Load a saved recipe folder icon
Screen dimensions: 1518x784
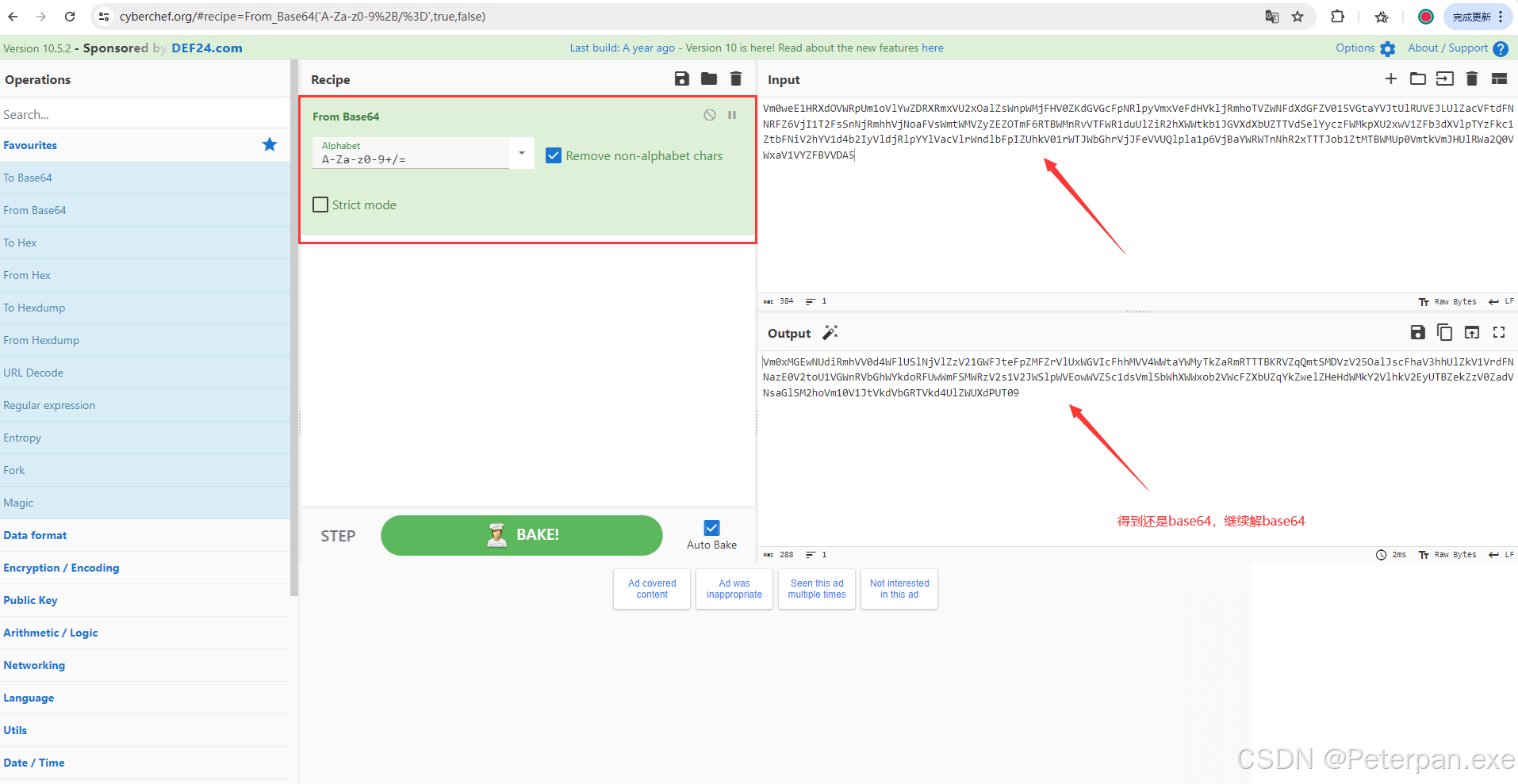click(x=709, y=78)
